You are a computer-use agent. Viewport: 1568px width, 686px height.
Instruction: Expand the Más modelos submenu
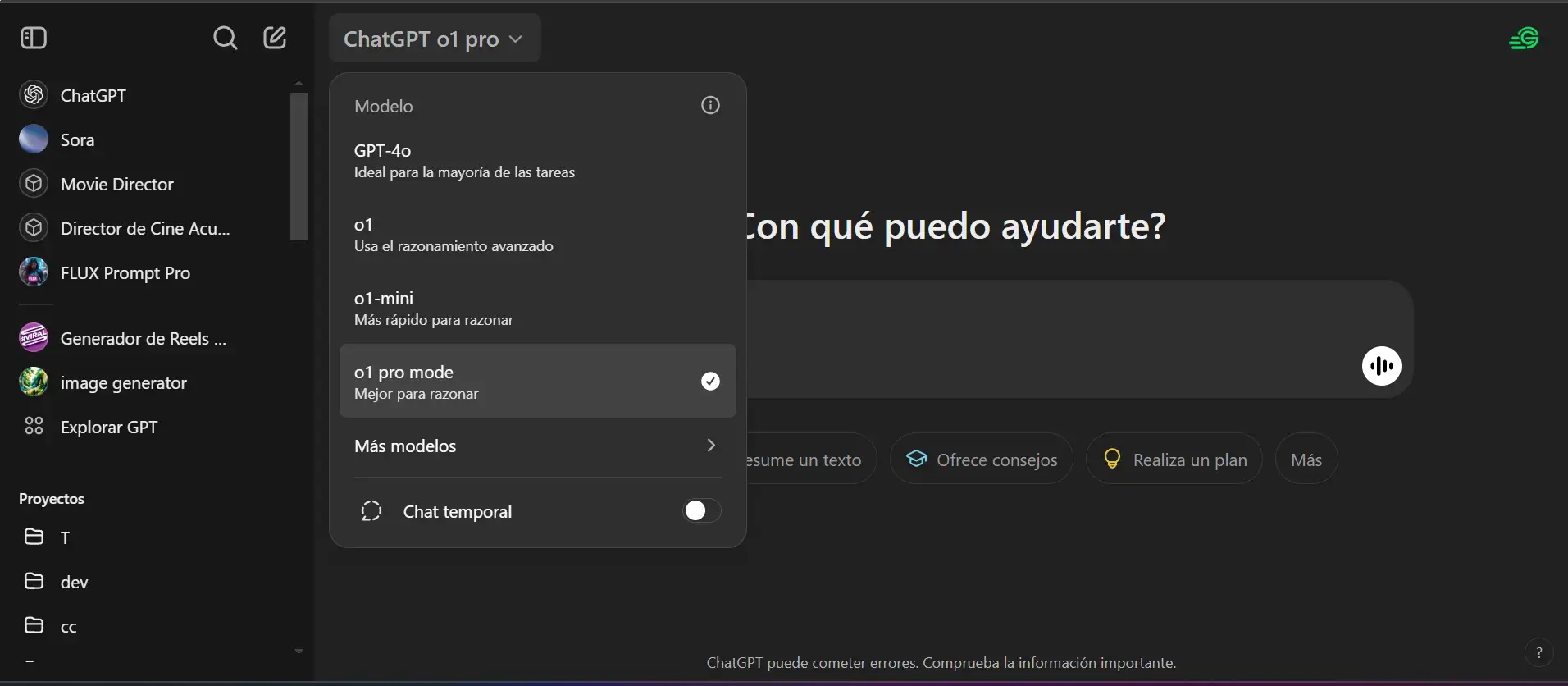click(537, 446)
